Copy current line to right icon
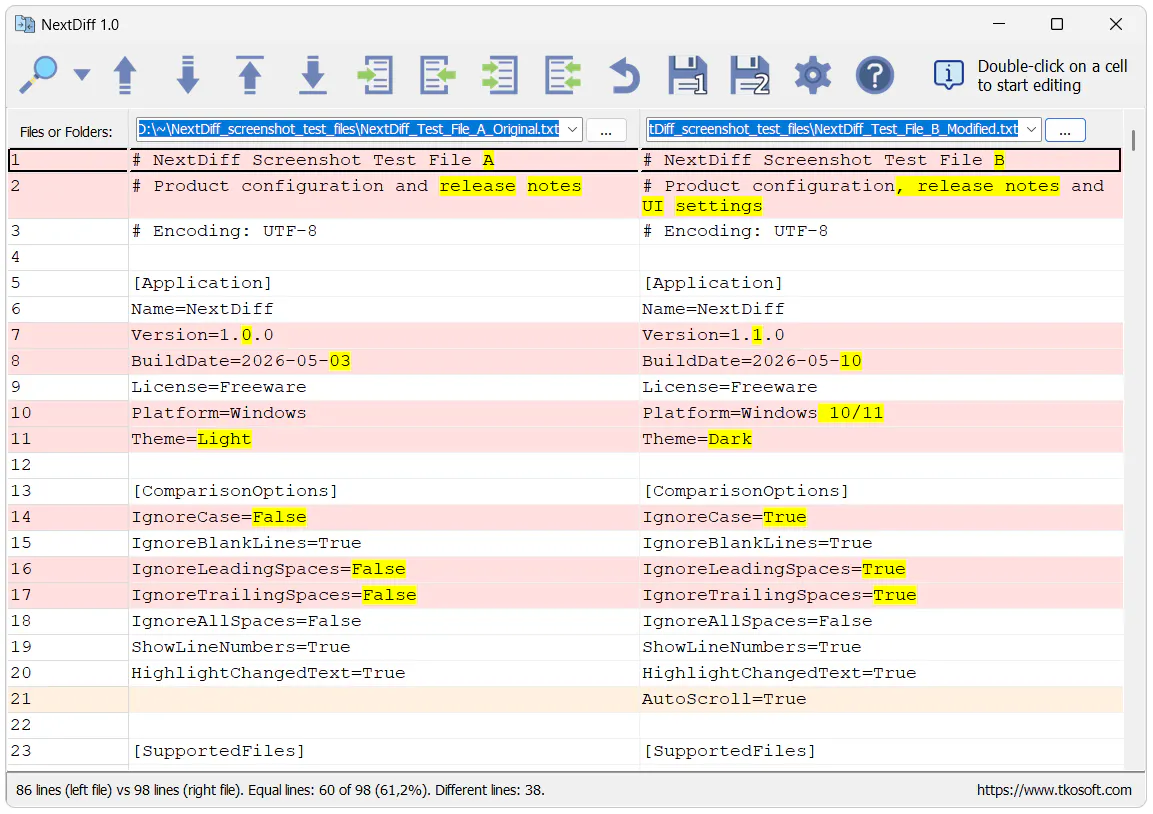The width and height of the screenshot is (1153, 814). (x=375, y=75)
